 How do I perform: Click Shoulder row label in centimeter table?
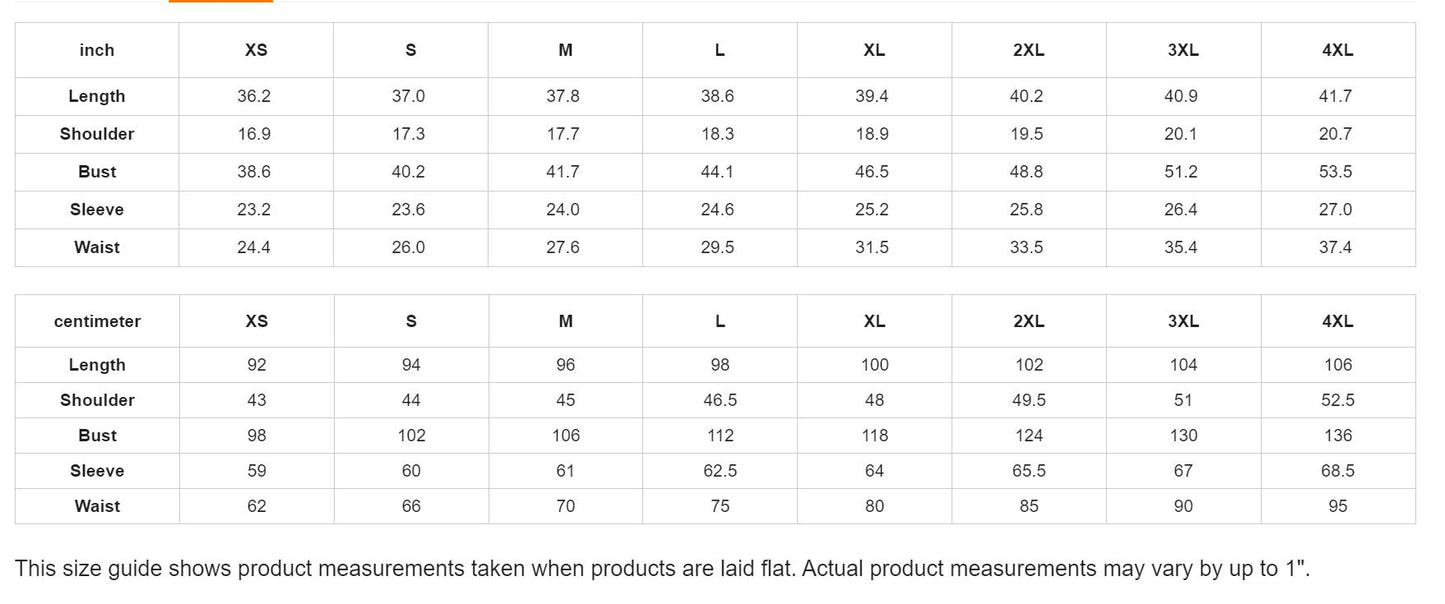tap(97, 400)
